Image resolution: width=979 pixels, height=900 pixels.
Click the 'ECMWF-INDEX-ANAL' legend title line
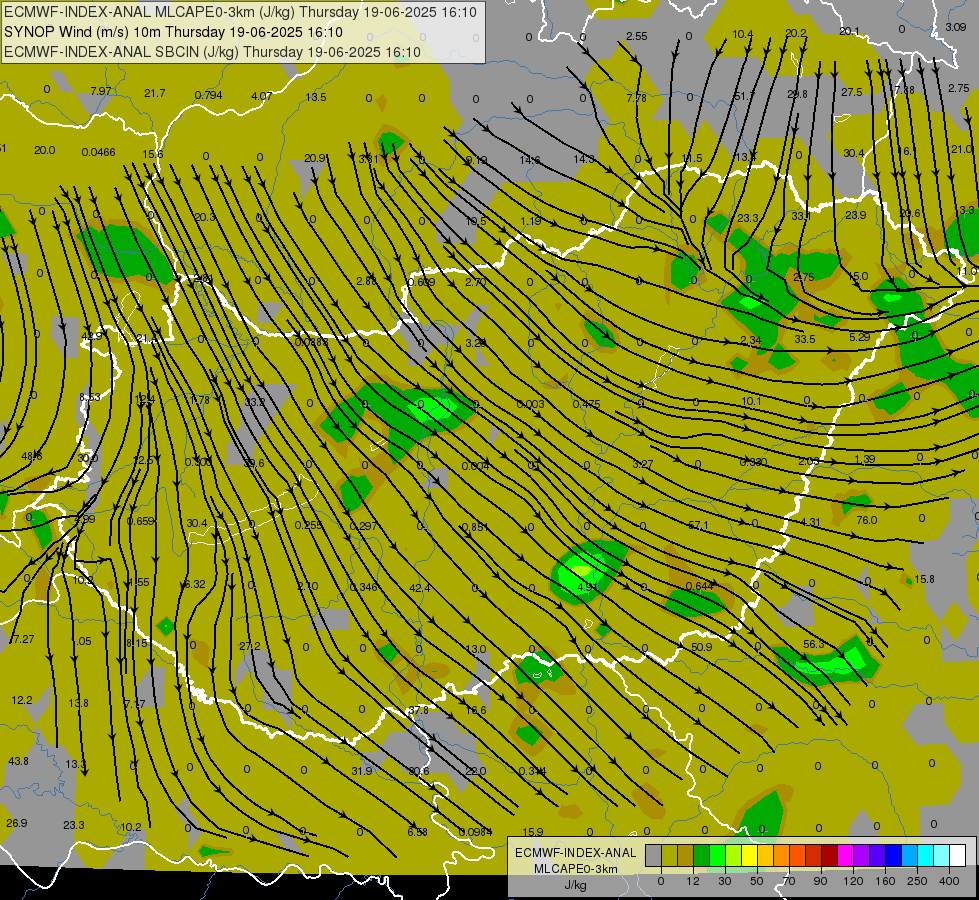point(576,853)
